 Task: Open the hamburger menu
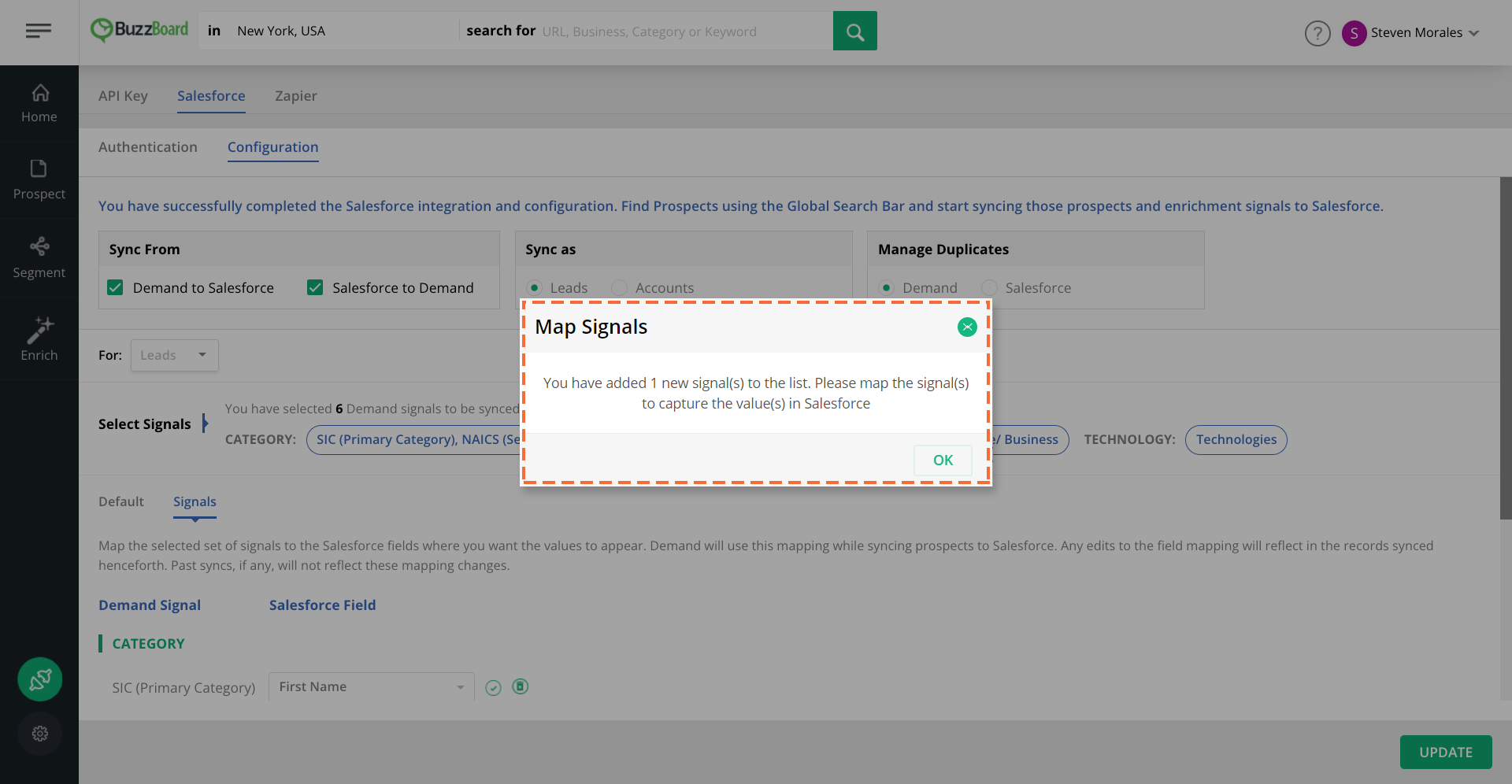39,31
